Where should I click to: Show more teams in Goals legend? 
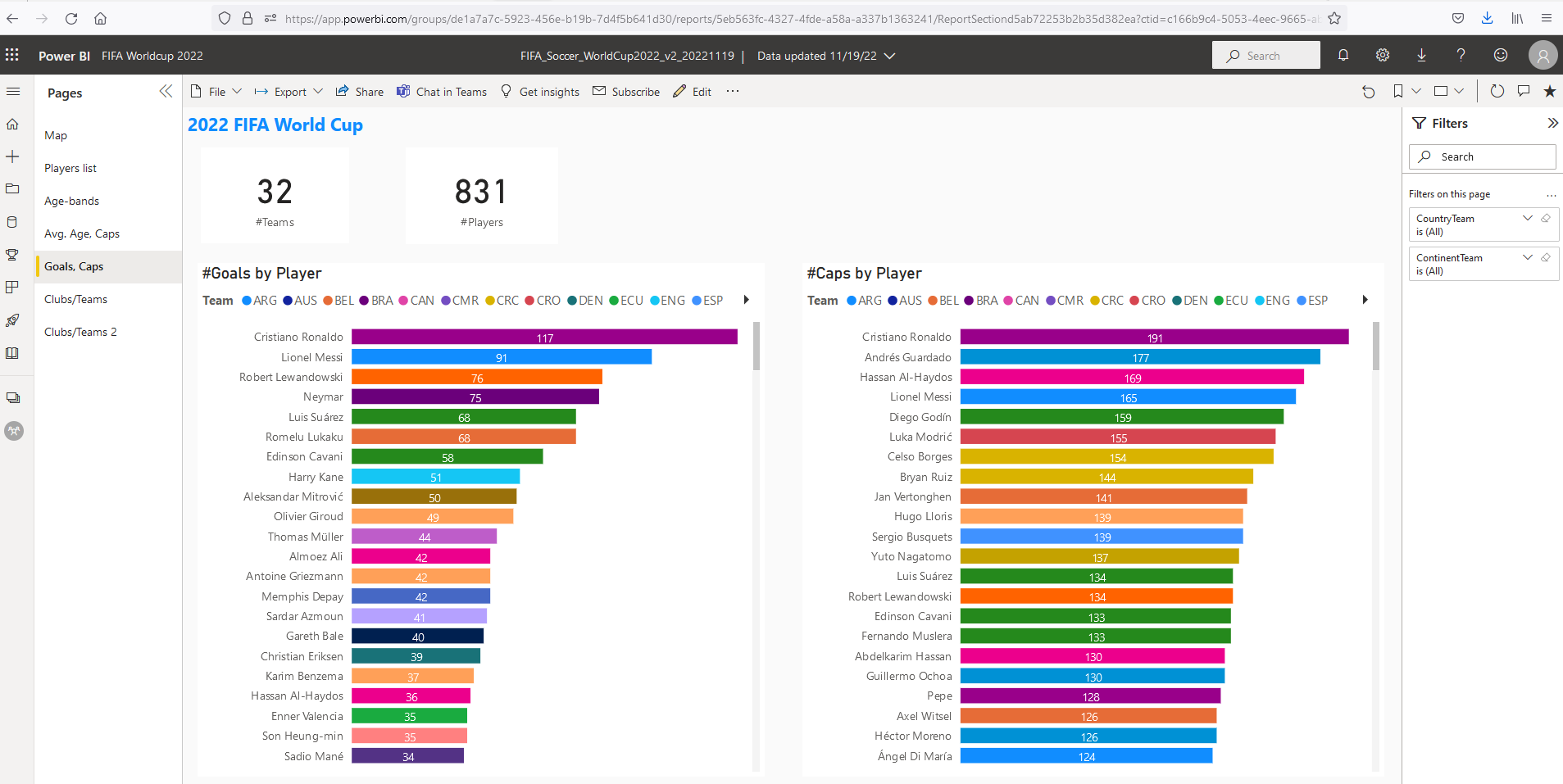pyautogui.click(x=746, y=300)
